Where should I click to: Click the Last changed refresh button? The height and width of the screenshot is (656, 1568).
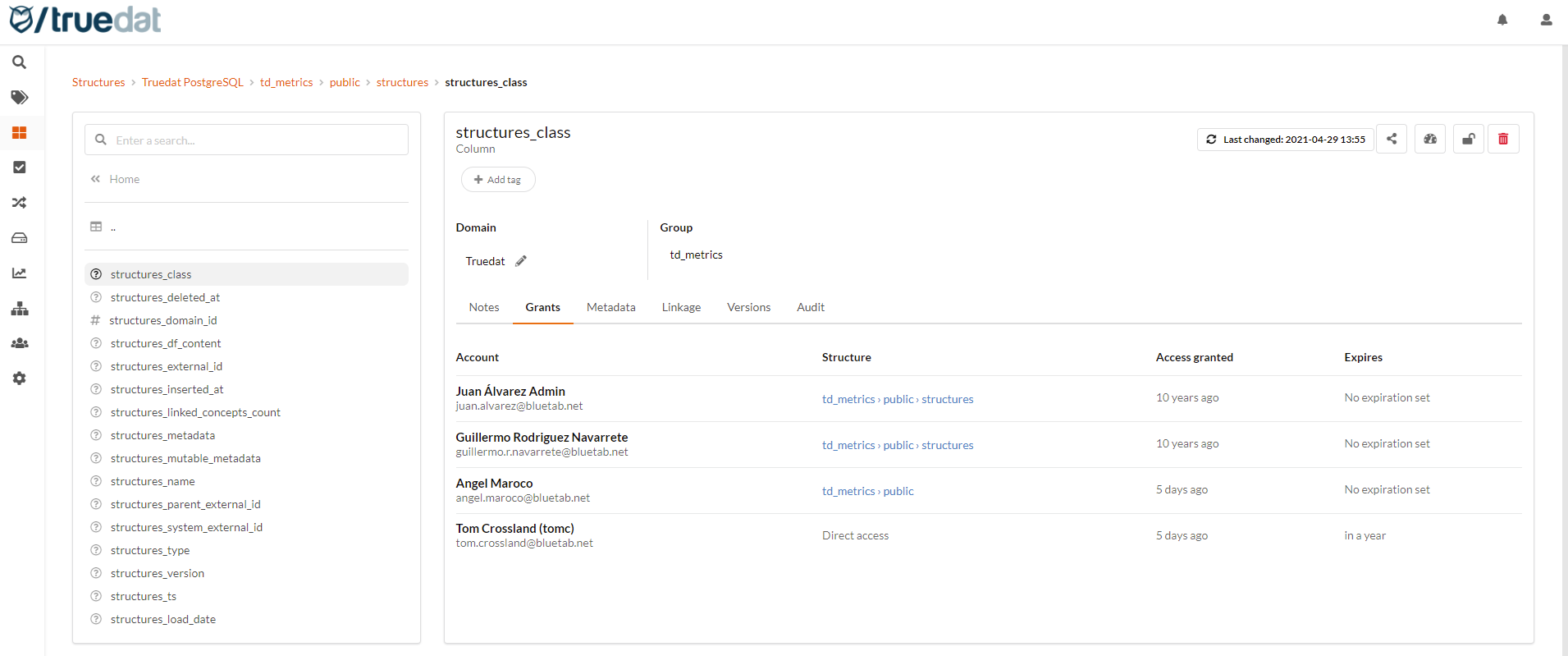pos(1285,140)
